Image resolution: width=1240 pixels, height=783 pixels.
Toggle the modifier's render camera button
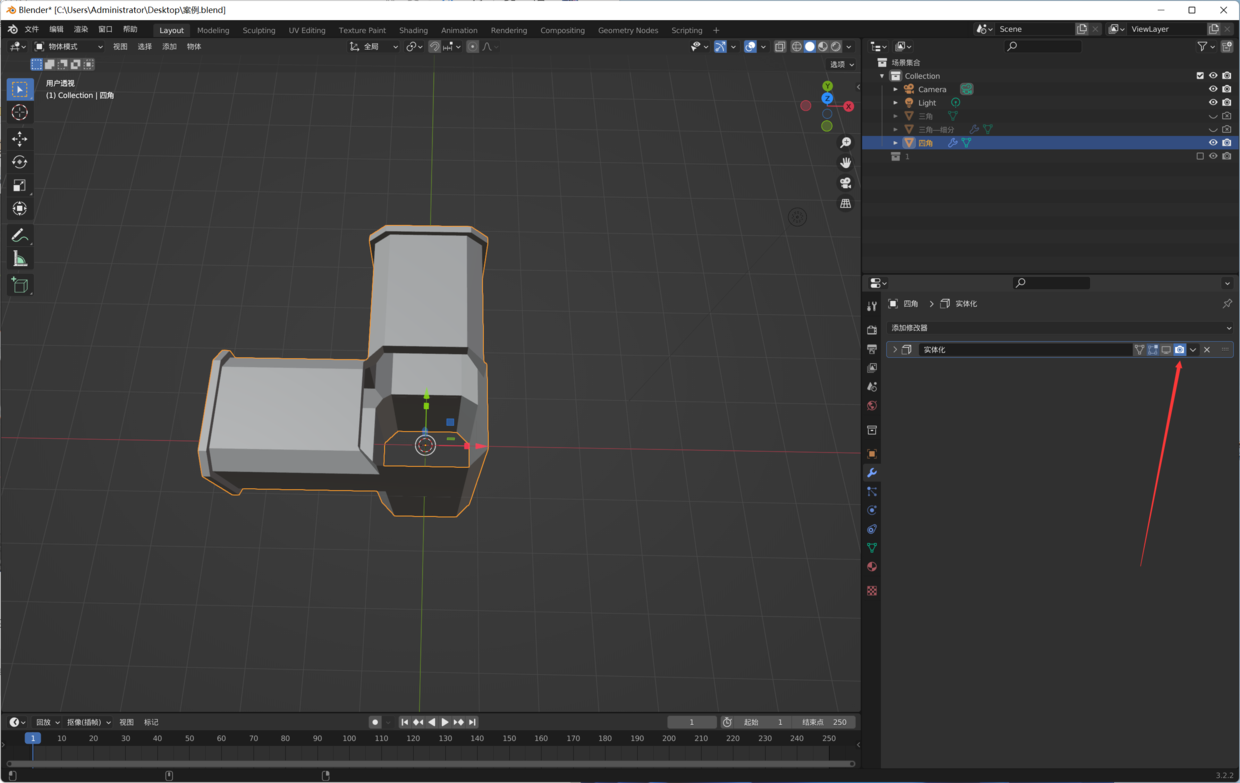(x=1179, y=350)
